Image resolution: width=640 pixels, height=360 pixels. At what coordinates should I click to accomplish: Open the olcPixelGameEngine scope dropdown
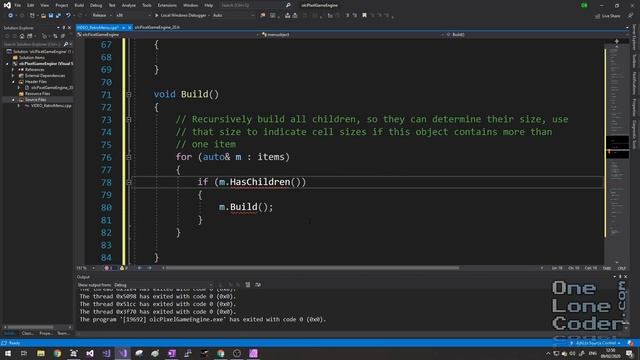[x=168, y=35]
